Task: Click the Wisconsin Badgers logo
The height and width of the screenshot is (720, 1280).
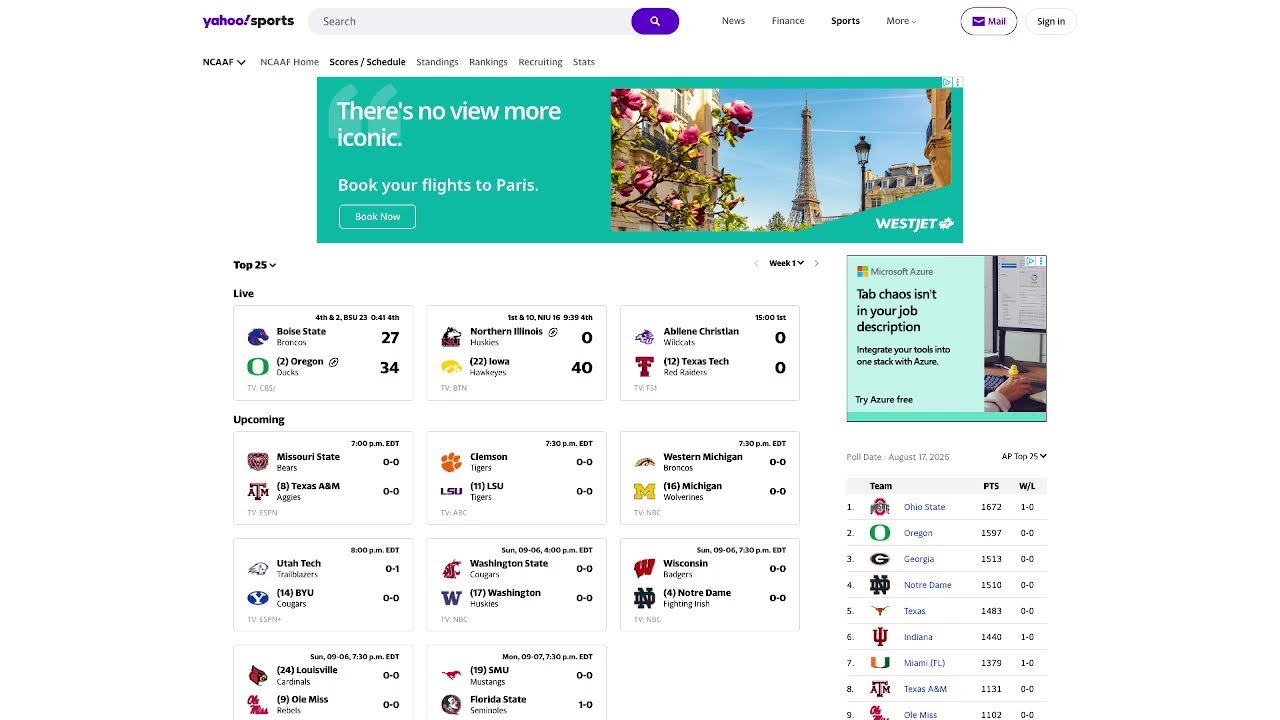Action: (x=645, y=569)
